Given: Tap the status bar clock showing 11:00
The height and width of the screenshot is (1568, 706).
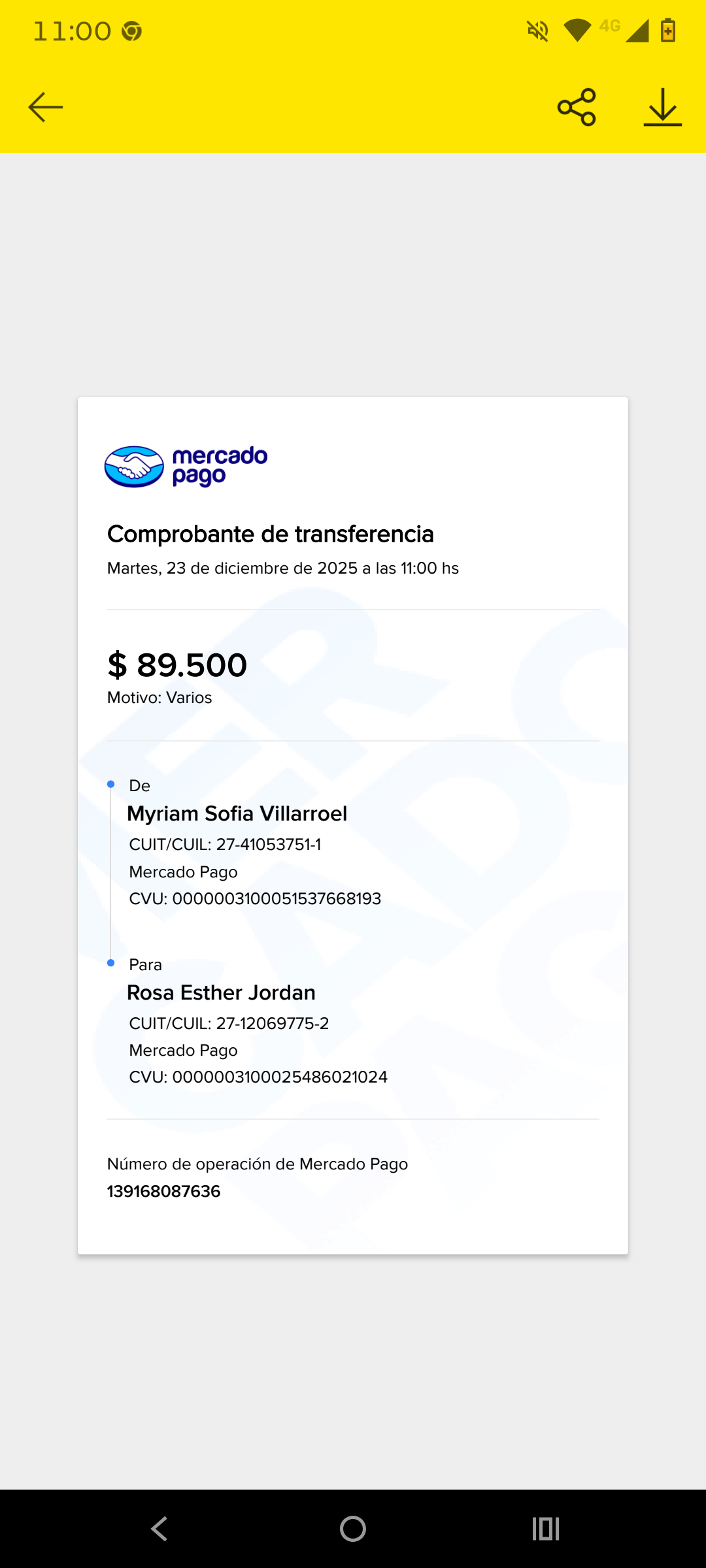Looking at the screenshot, I should point(72,31).
